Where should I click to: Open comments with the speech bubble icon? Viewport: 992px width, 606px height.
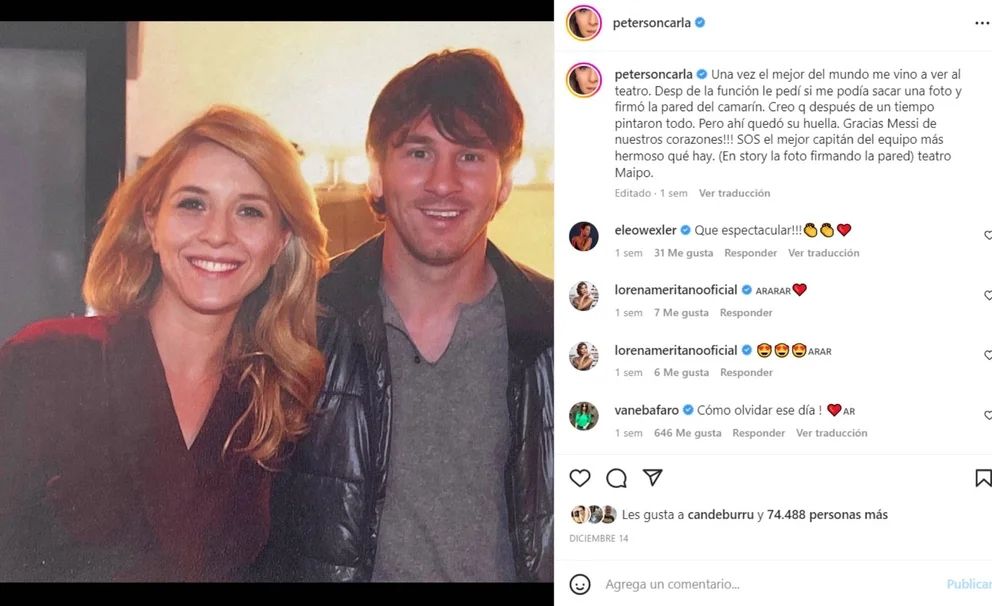pos(616,478)
